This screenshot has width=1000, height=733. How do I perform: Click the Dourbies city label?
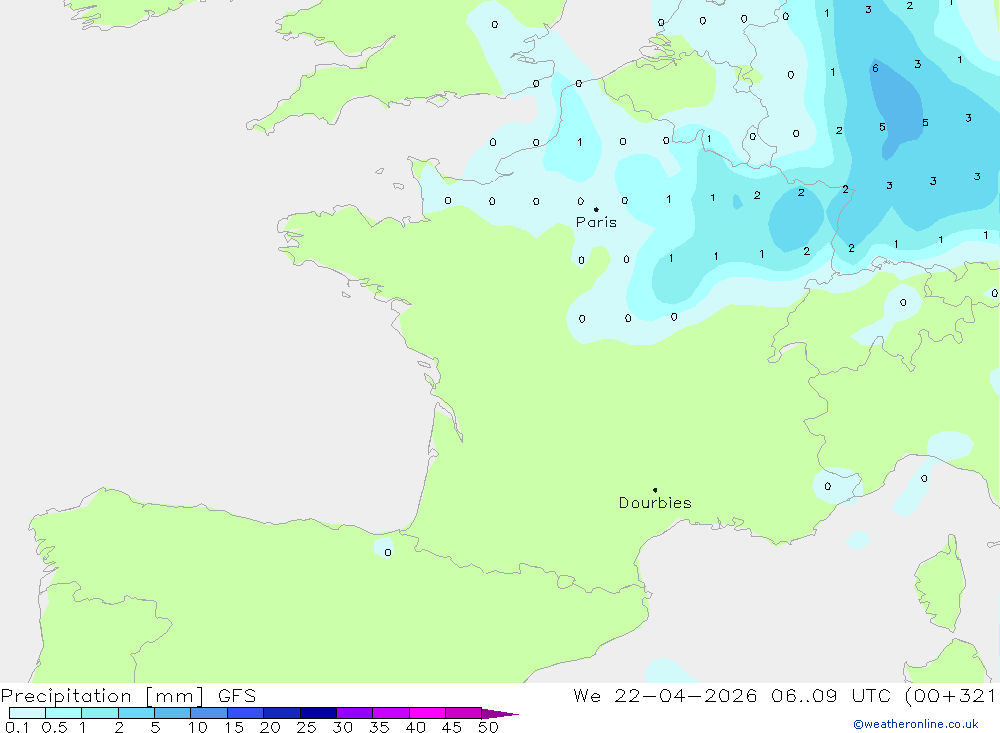click(x=655, y=503)
